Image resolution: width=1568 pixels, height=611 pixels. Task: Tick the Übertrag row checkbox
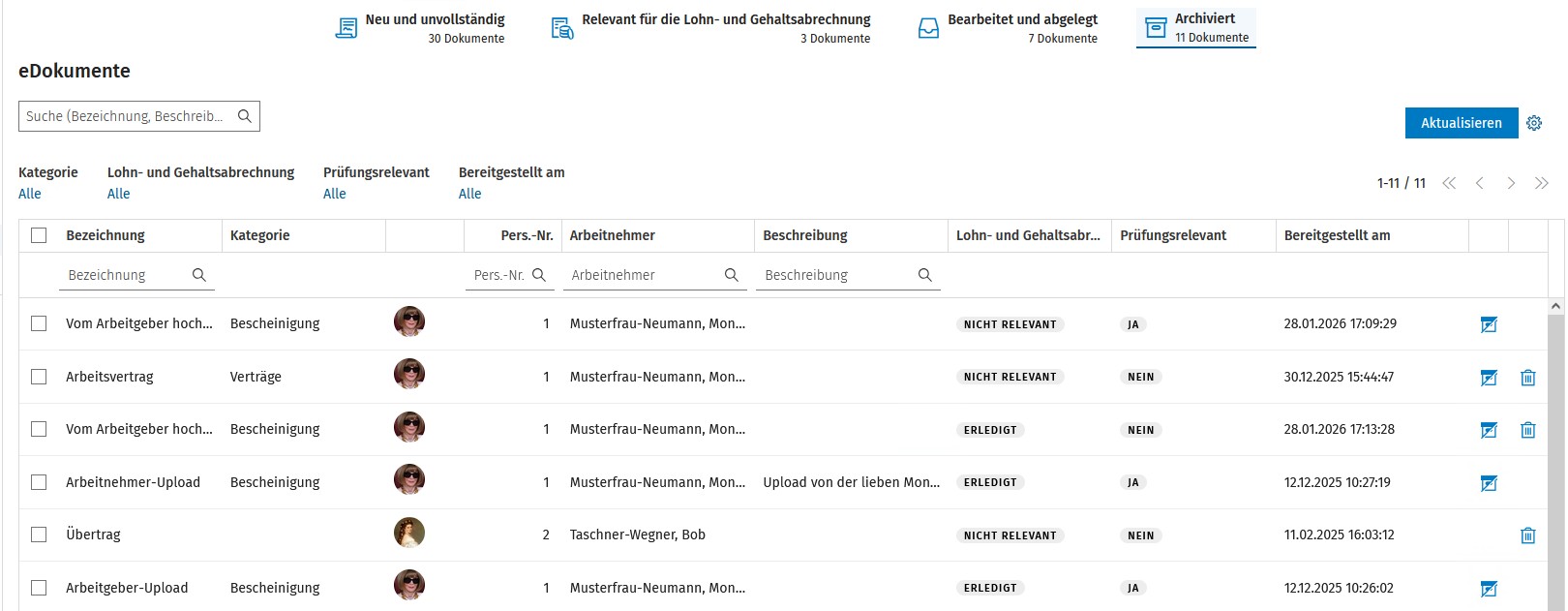[x=39, y=535]
